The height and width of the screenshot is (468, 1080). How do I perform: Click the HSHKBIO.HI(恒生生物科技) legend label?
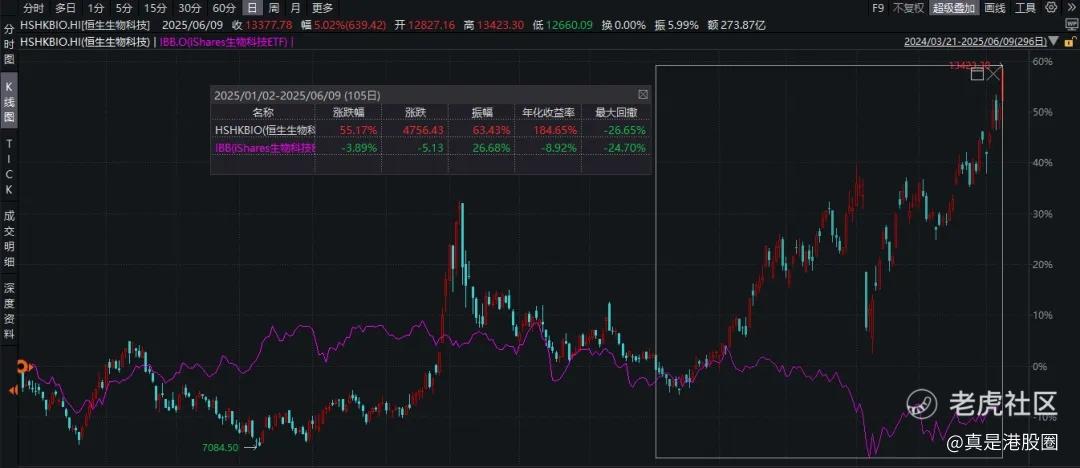point(85,42)
